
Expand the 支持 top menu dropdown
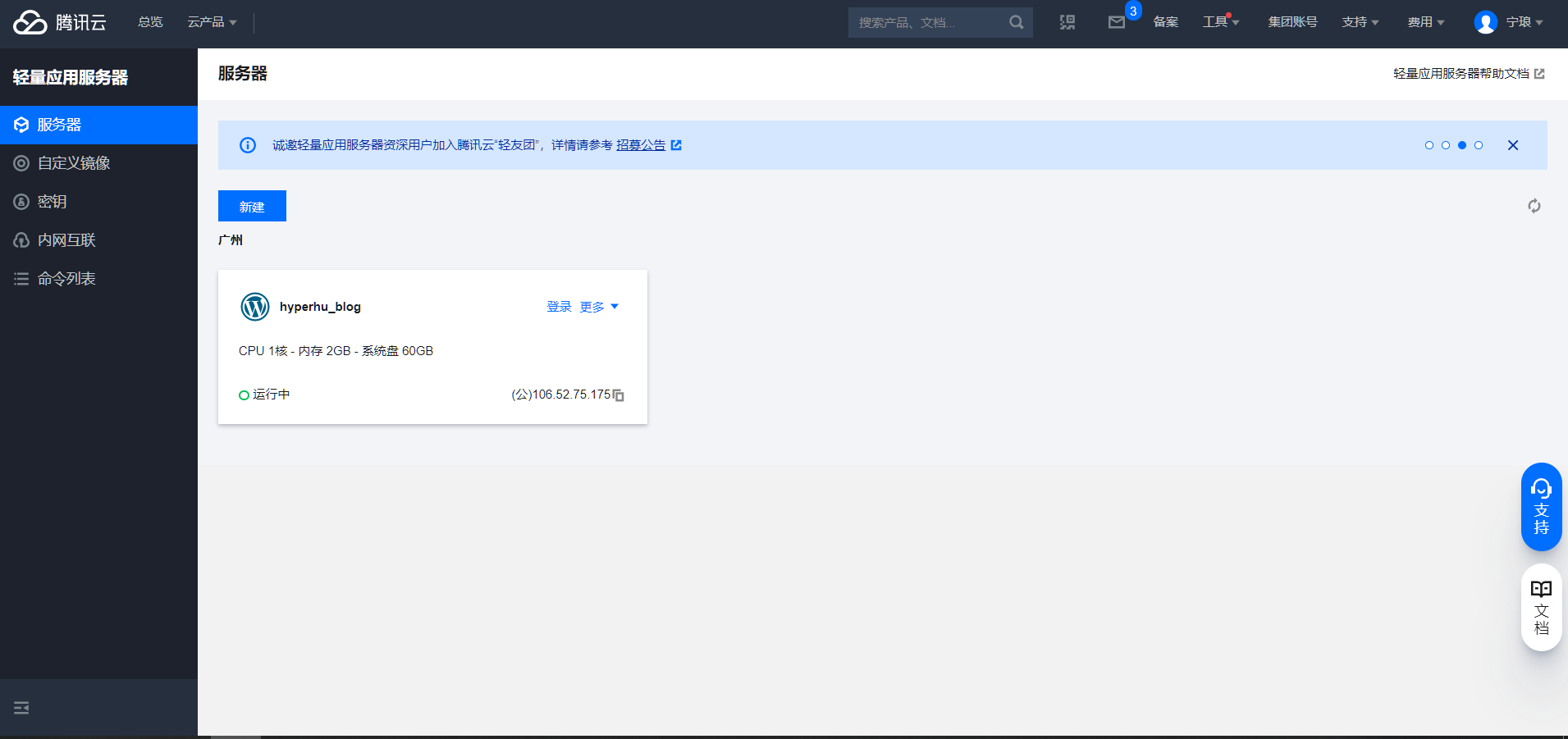coord(1360,22)
